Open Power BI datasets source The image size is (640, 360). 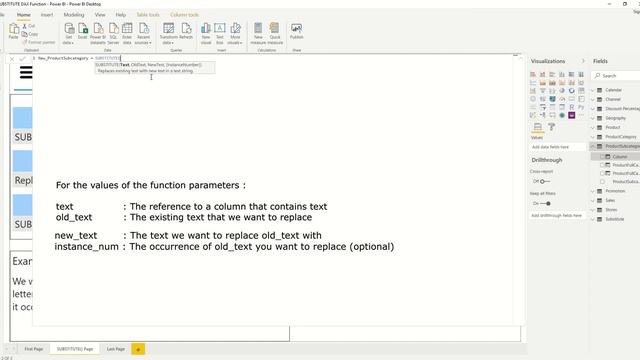pos(98,33)
